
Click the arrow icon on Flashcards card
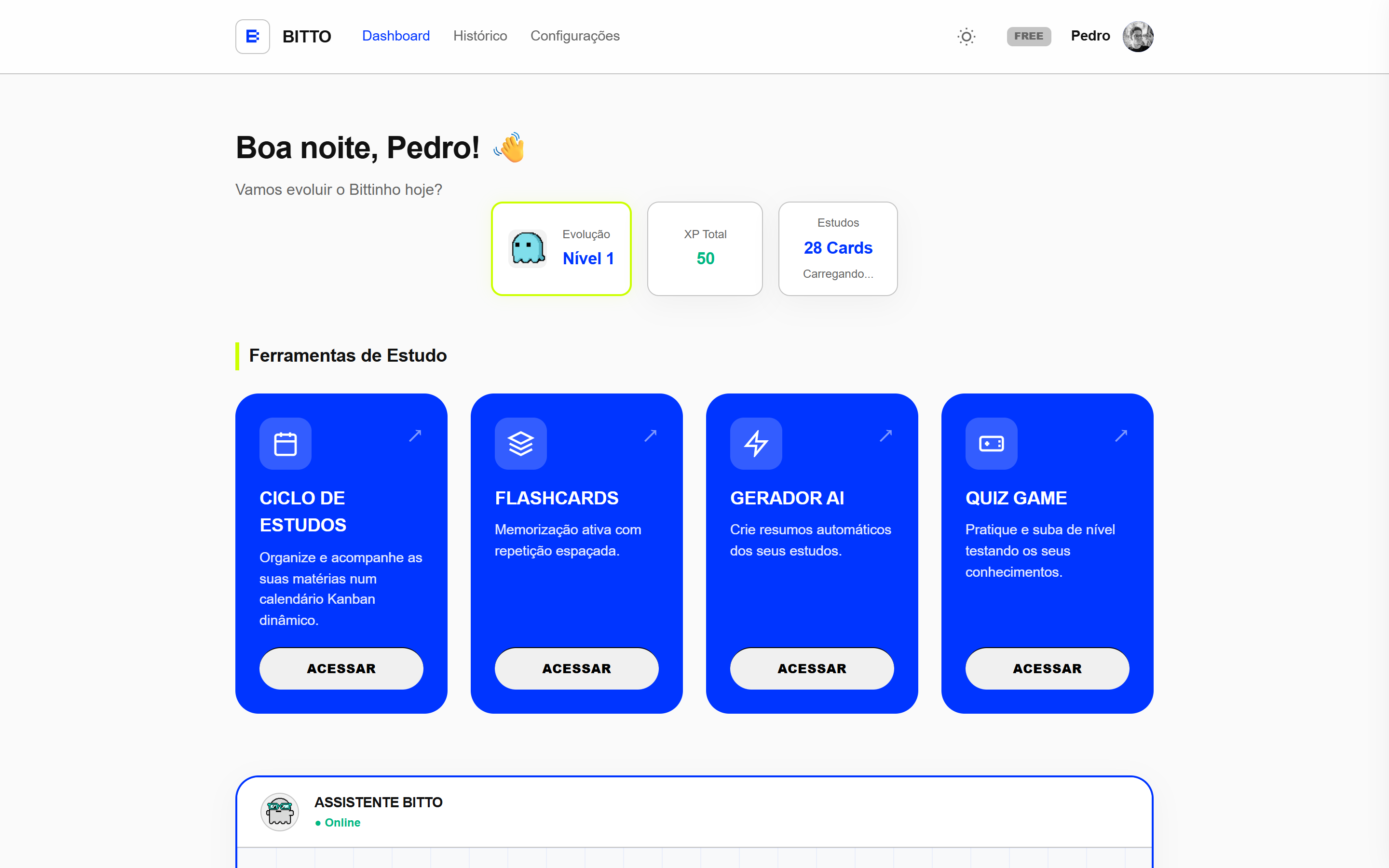point(651,435)
